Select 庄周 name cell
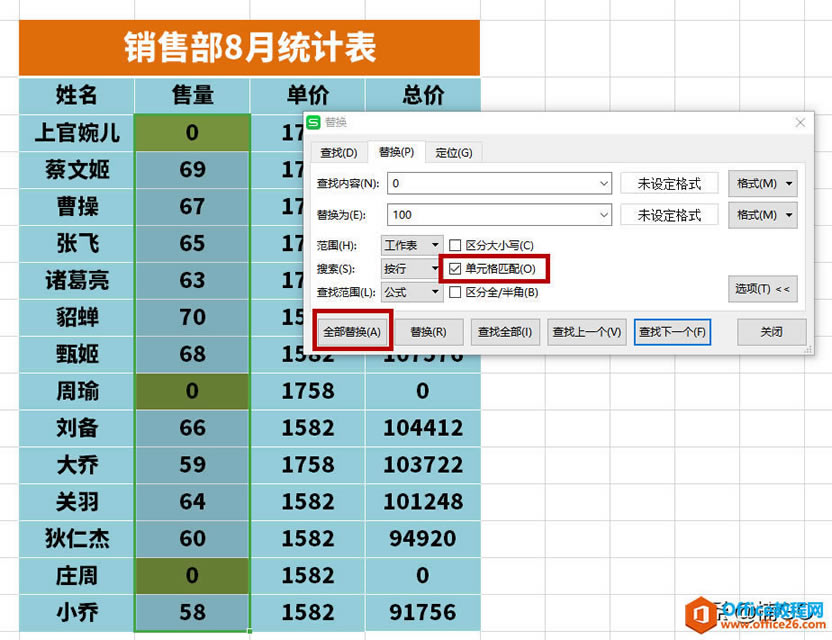 (76, 575)
